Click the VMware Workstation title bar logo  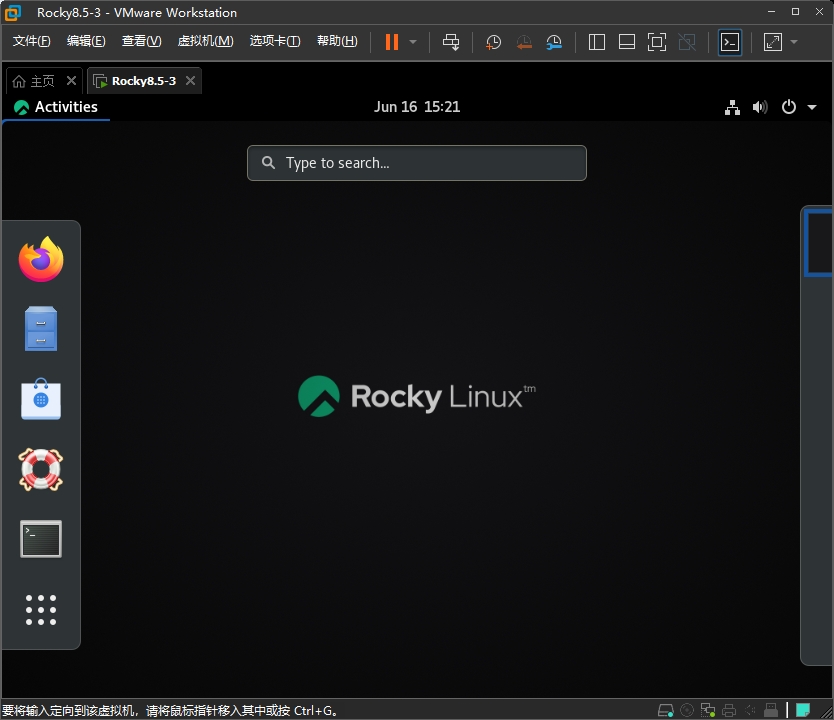click(13, 13)
